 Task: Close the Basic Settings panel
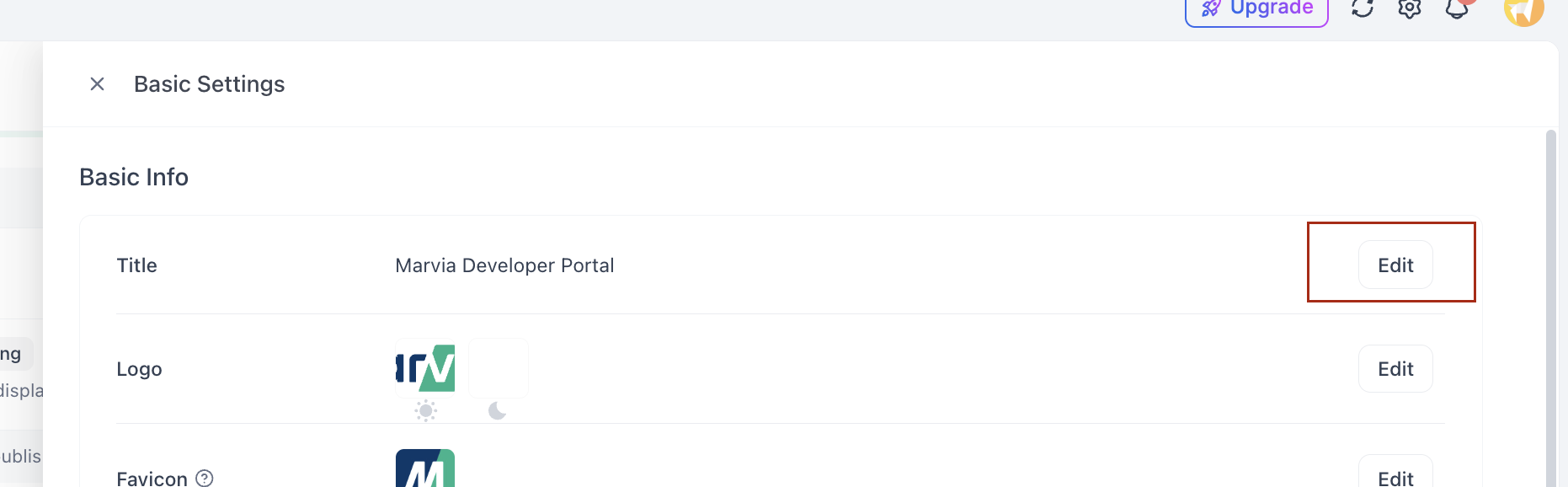[x=98, y=84]
